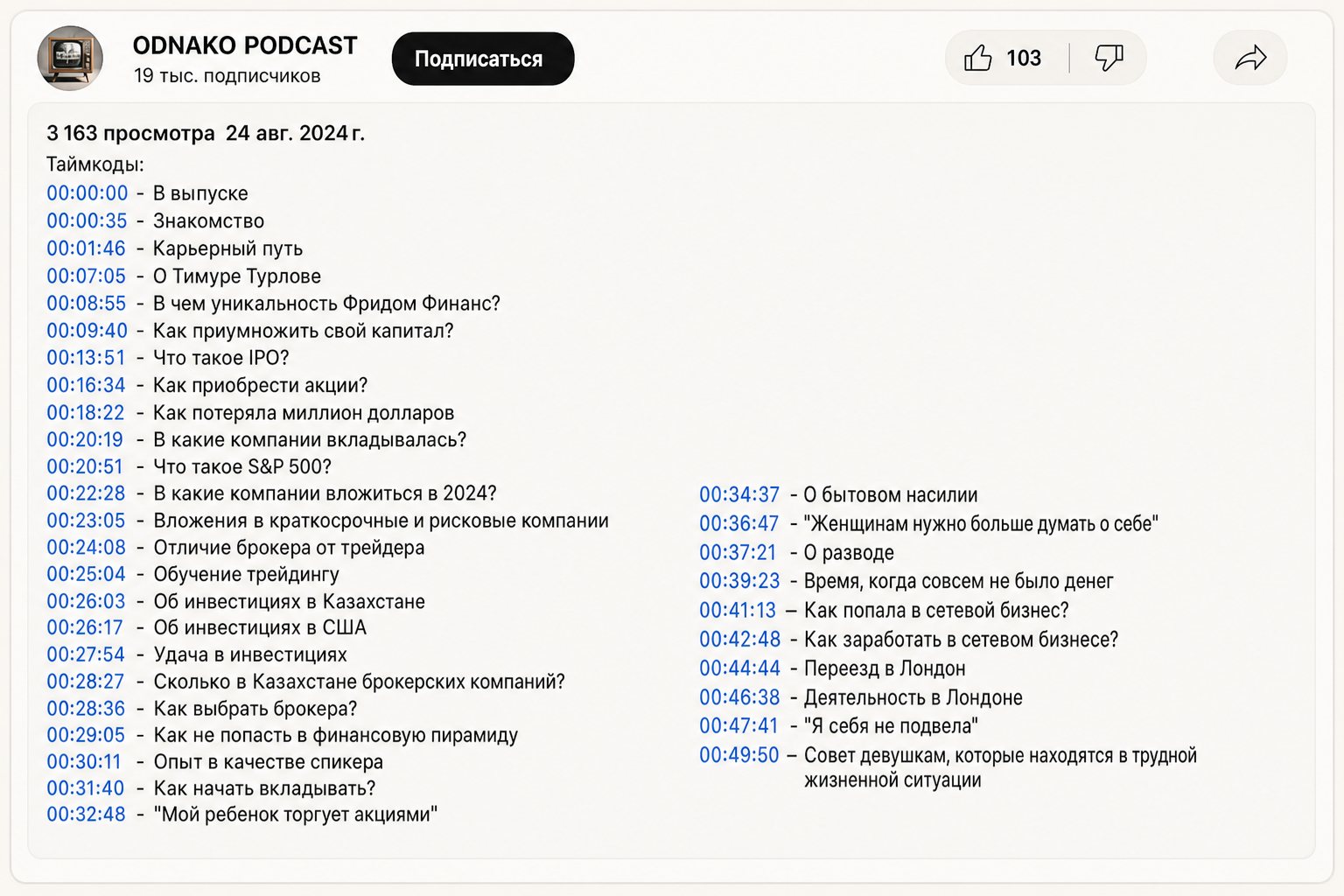Click the upload date 24 авг. 2024 г.
Screen dimensions: 1344x896
tap(295, 133)
